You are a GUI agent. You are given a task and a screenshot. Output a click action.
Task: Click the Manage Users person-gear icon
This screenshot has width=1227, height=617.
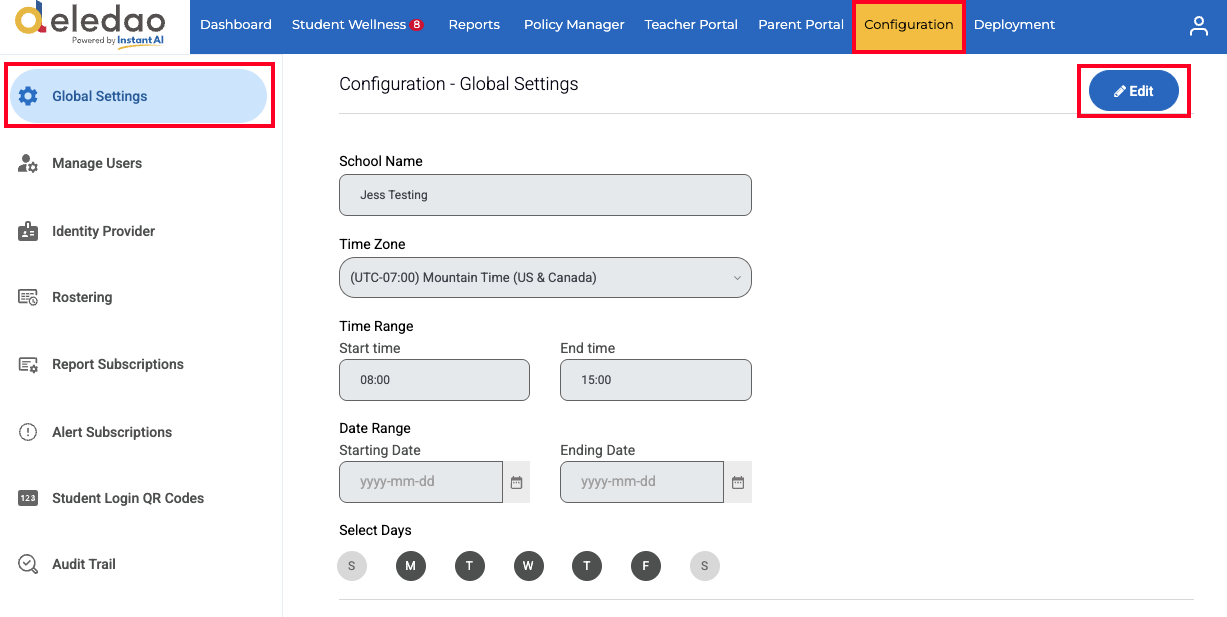28,163
